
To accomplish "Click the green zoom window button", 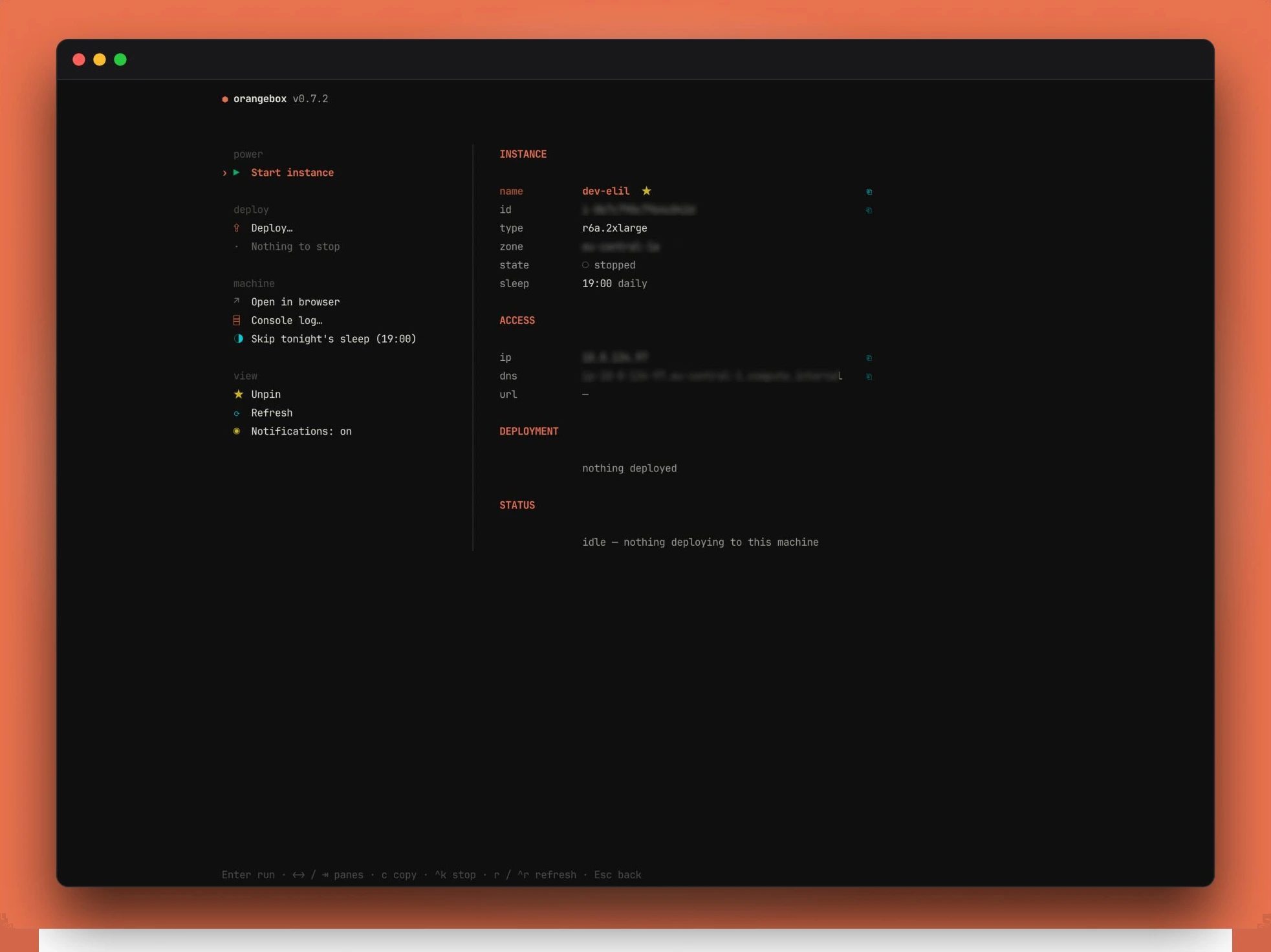I will tap(120, 59).
